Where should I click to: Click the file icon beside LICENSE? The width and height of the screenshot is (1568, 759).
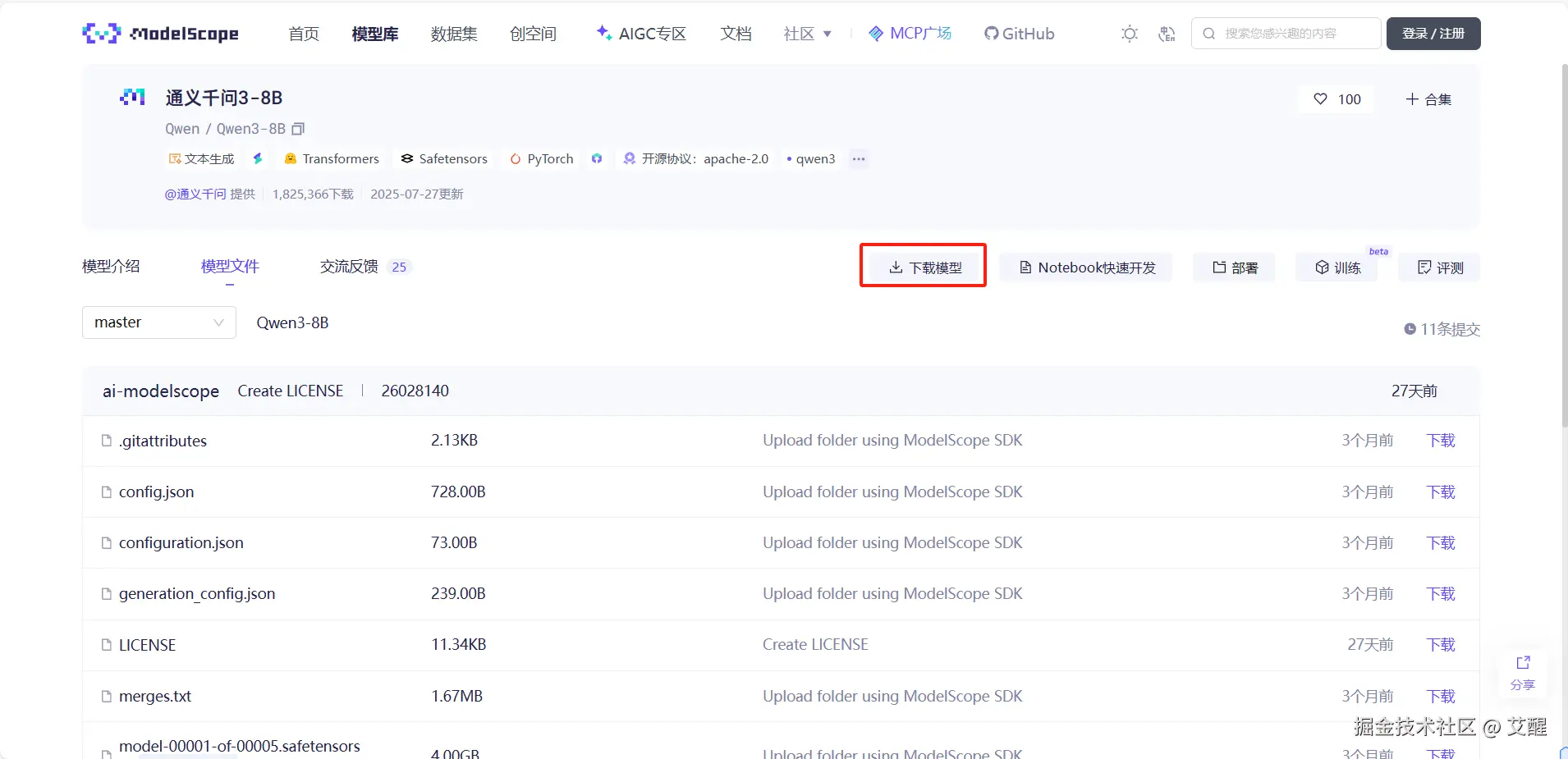(x=106, y=645)
